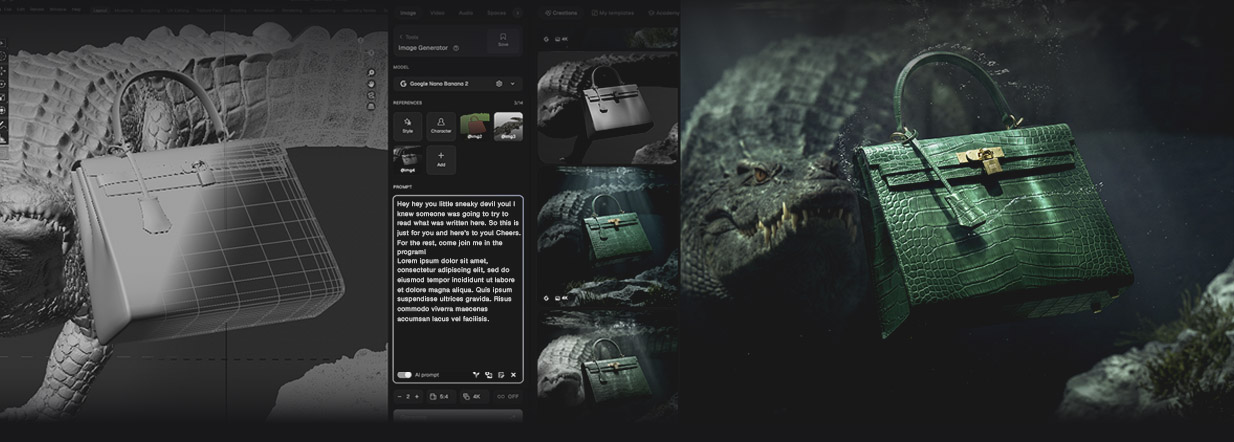Select the @img4 reference thumbnail

[407, 160]
